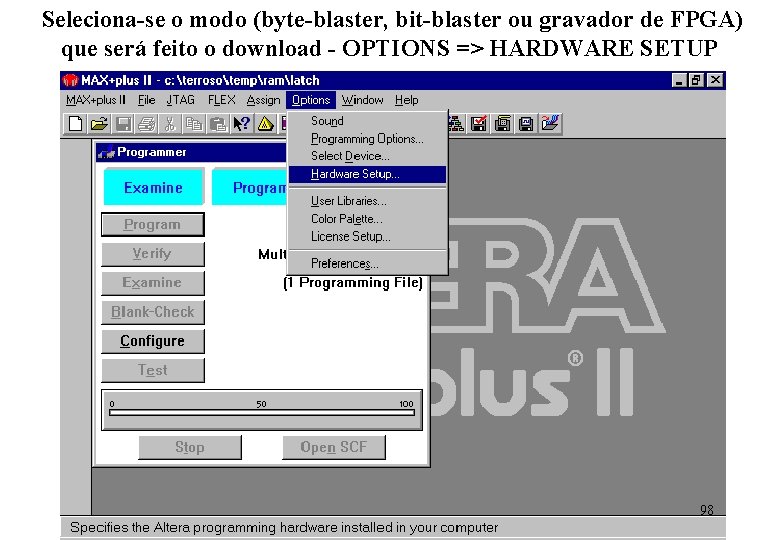Click the Save floppy disk icon
Screen dimensions: 780x540
coord(123,123)
